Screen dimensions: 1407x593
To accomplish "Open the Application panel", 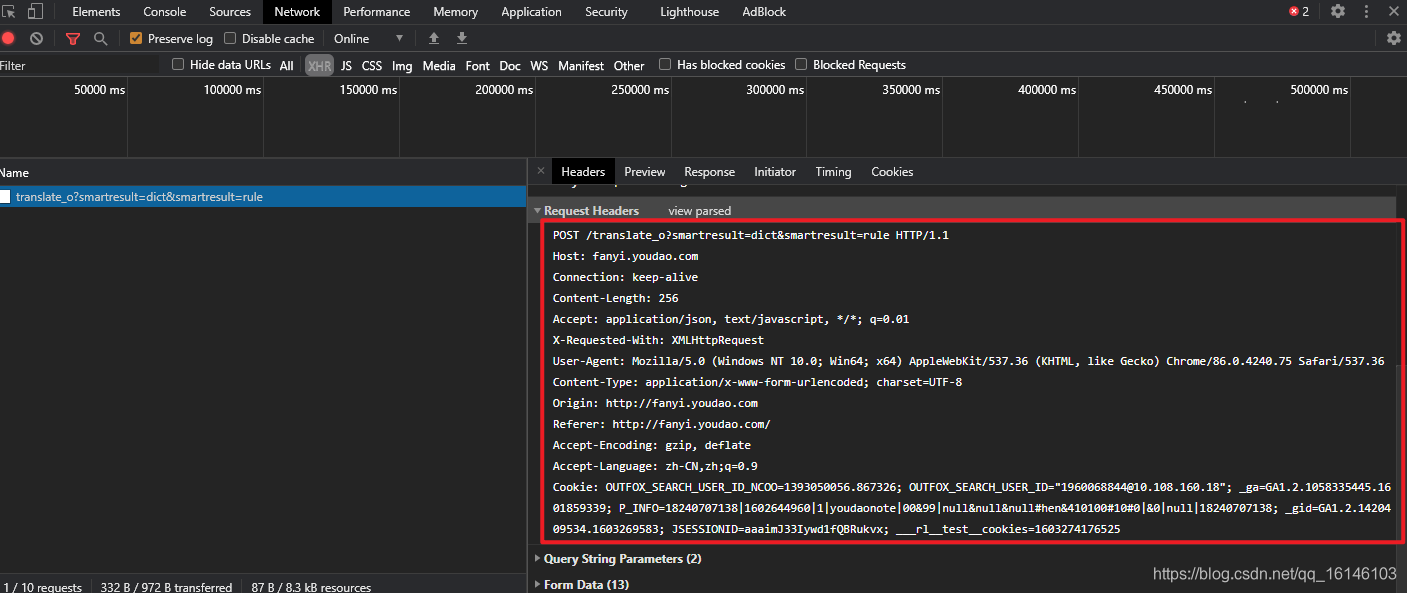I will coord(531,12).
